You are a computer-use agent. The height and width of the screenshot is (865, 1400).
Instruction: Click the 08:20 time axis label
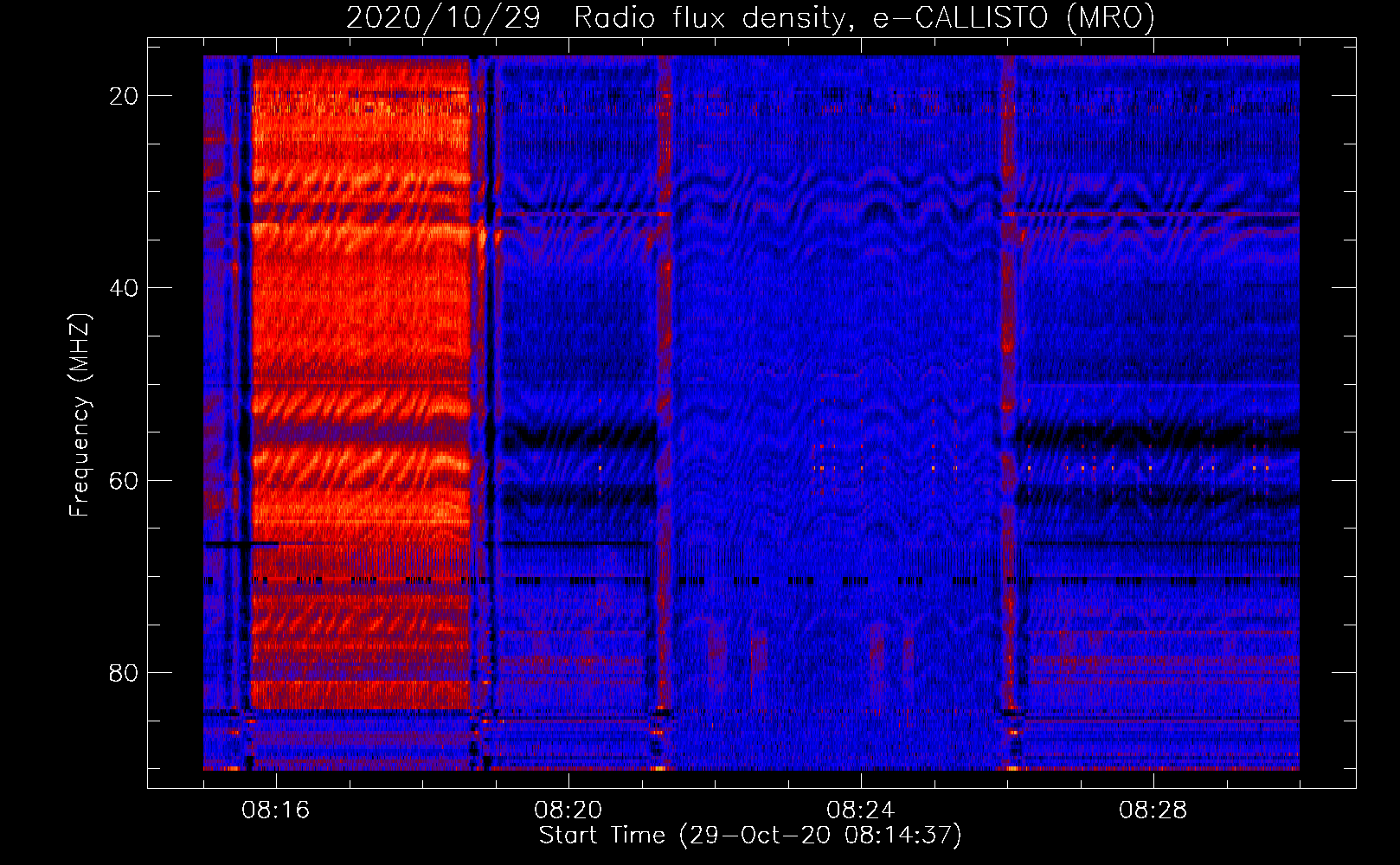point(568,811)
